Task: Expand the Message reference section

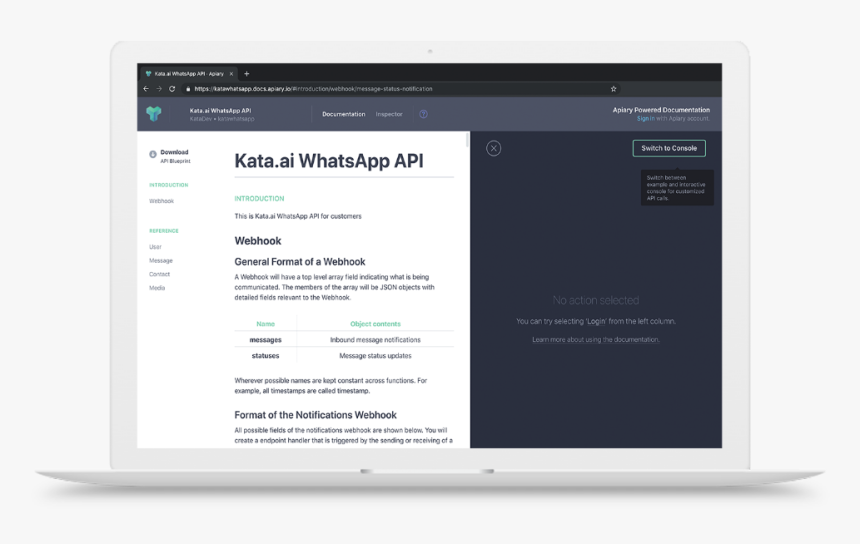Action: click(160, 260)
